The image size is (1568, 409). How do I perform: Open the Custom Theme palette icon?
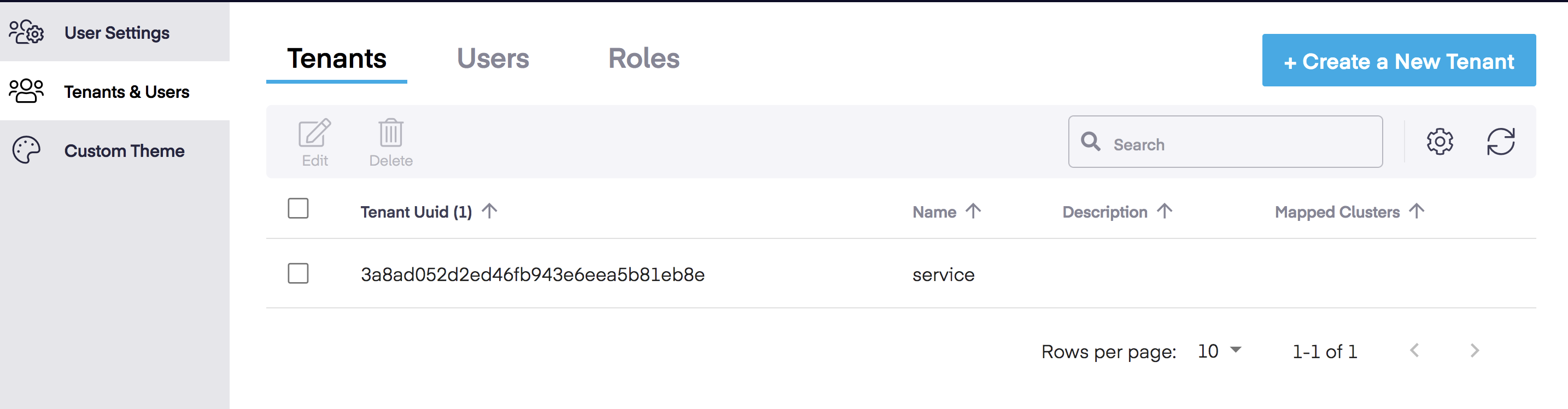(x=26, y=150)
